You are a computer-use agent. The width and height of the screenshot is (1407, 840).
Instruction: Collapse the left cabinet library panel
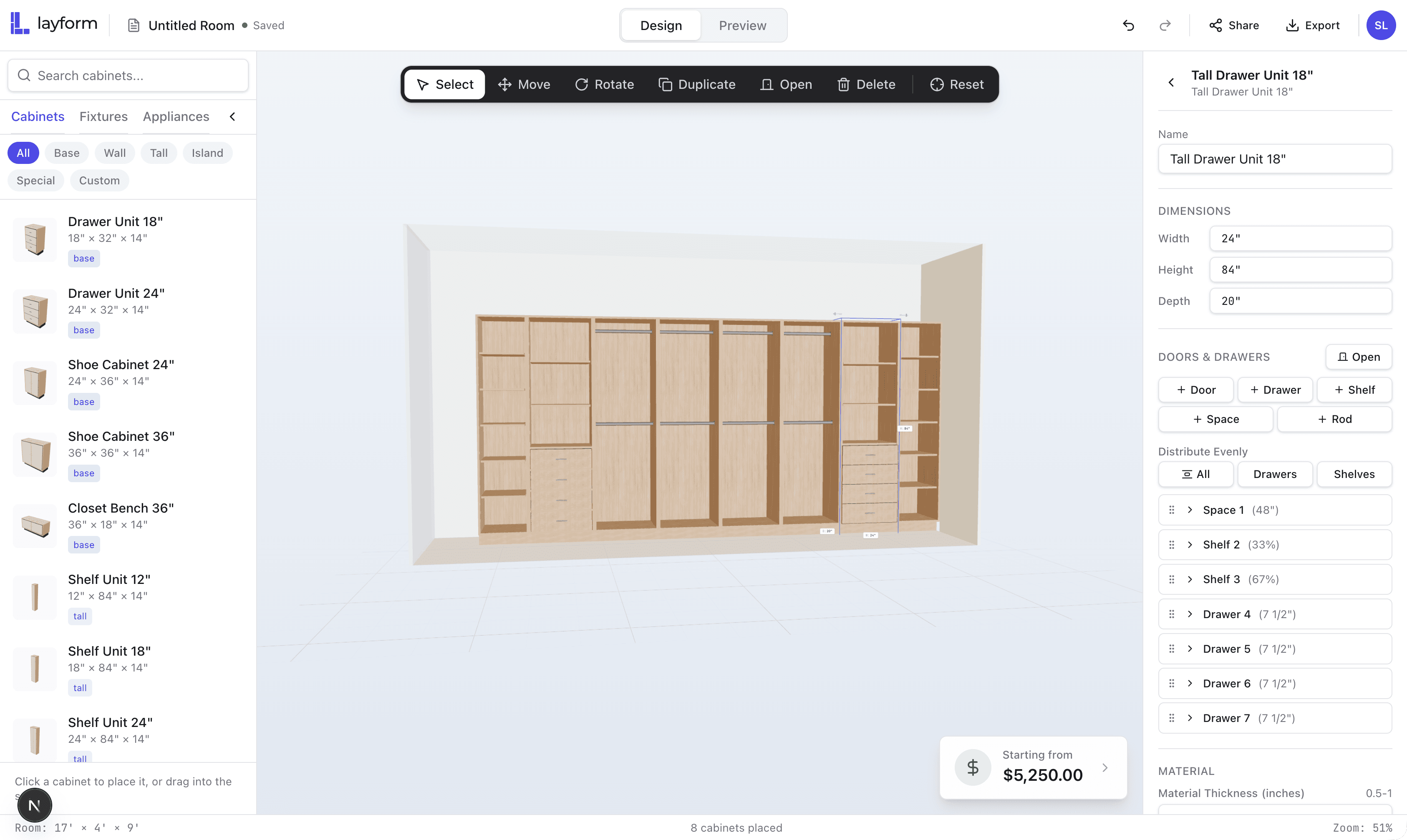coord(232,117)
